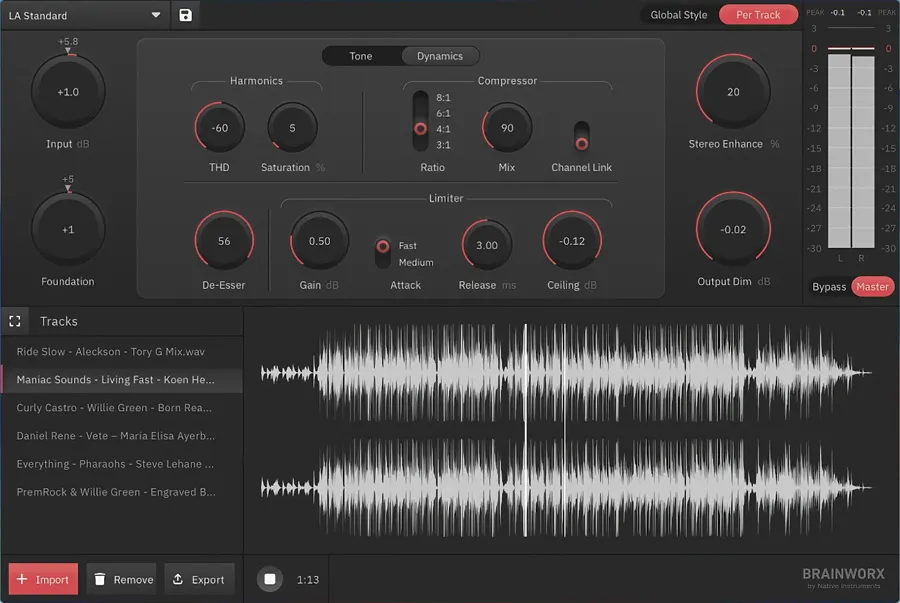Click the expand icon beside Tracks
The width and height of the screenshot is (900, 603).
pos(15,321)
